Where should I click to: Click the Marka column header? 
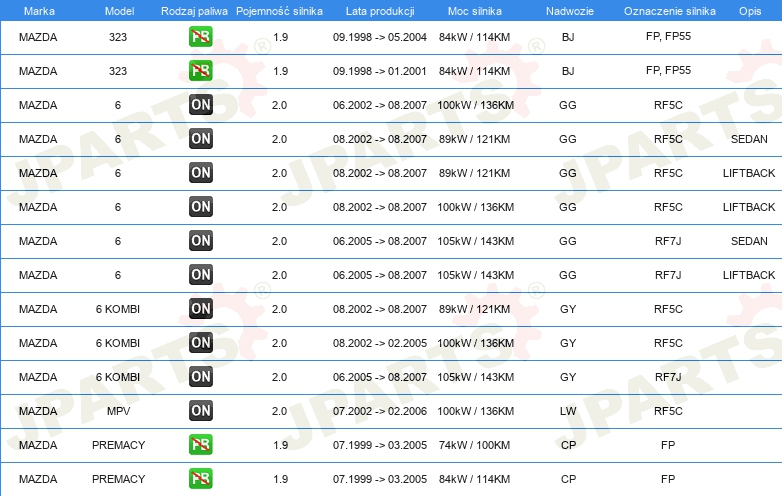(39, 11)
